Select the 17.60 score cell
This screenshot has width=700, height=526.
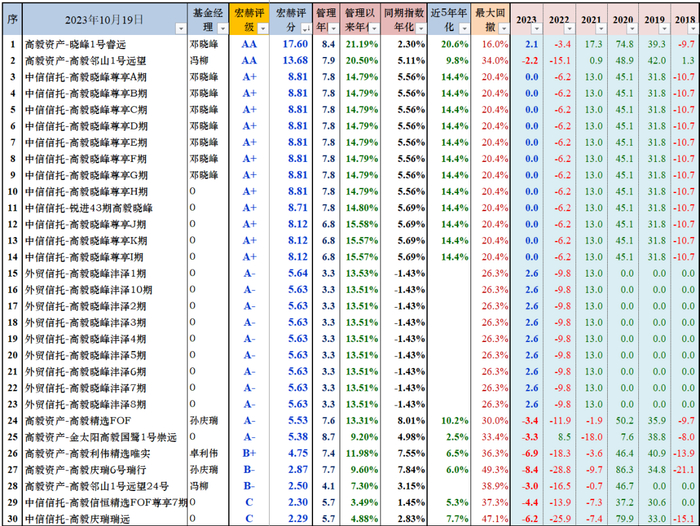click(x=291, y=45)
